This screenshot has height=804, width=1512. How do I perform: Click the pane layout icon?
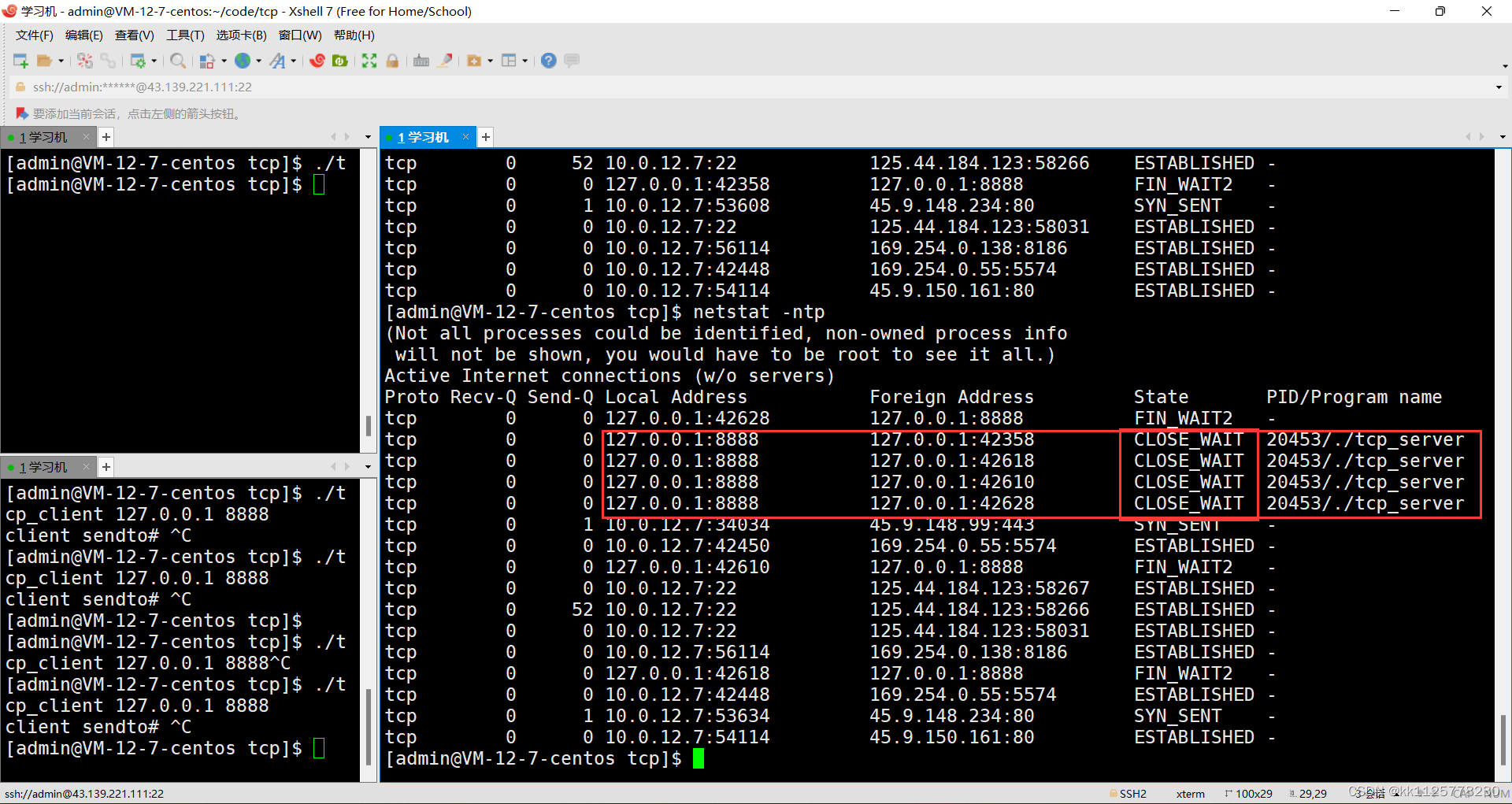[x=509, y=61]
